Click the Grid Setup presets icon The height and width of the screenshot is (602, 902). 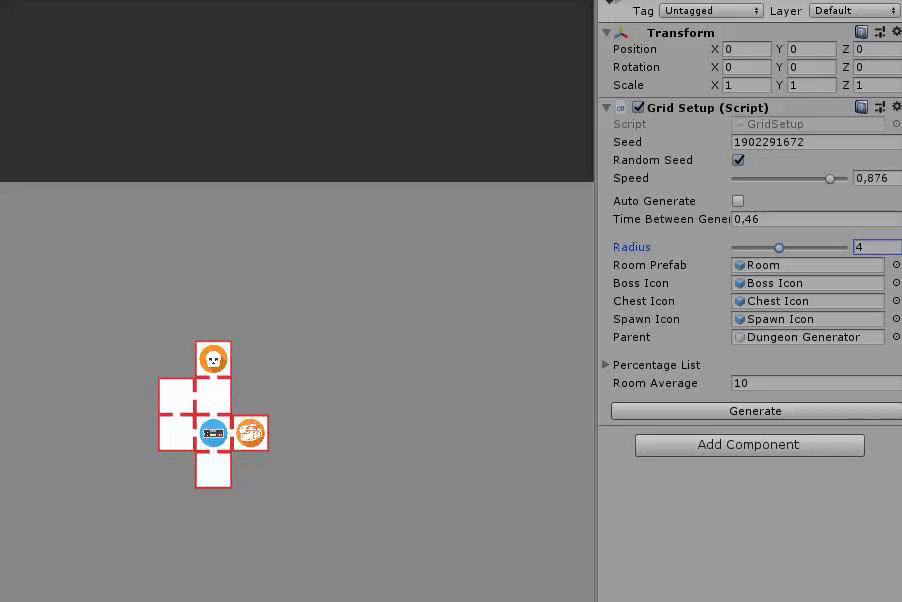click(x=878, y=107)
